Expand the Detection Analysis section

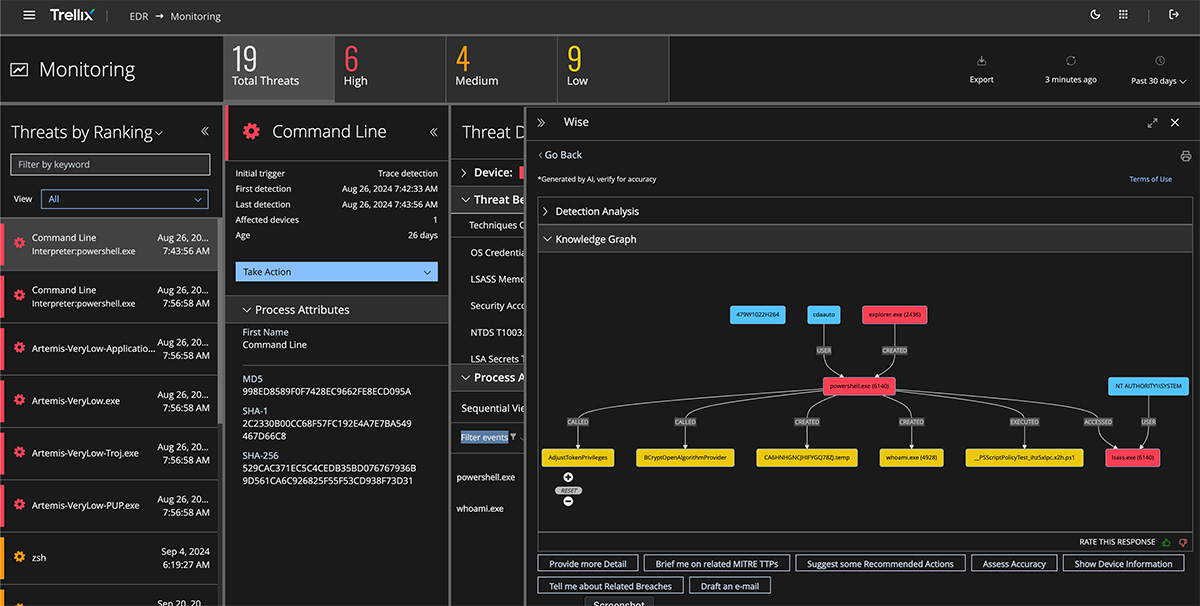(x=597, y=212)
